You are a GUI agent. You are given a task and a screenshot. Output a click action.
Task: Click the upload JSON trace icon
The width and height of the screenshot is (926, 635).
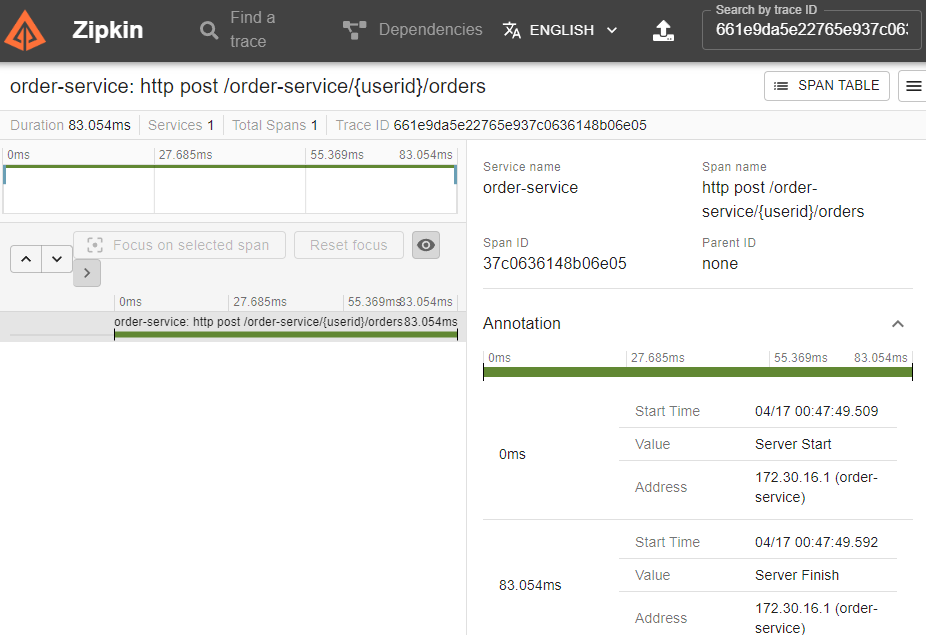663,30
